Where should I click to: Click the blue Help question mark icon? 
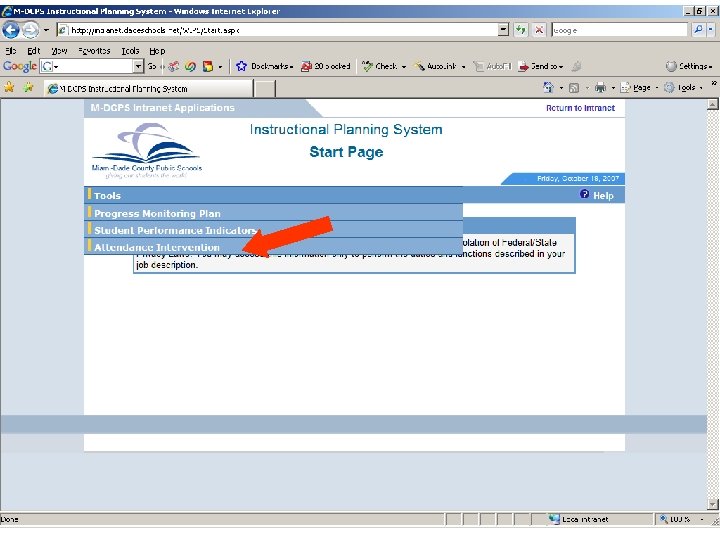pyautogui.click(x=584, y=194)
